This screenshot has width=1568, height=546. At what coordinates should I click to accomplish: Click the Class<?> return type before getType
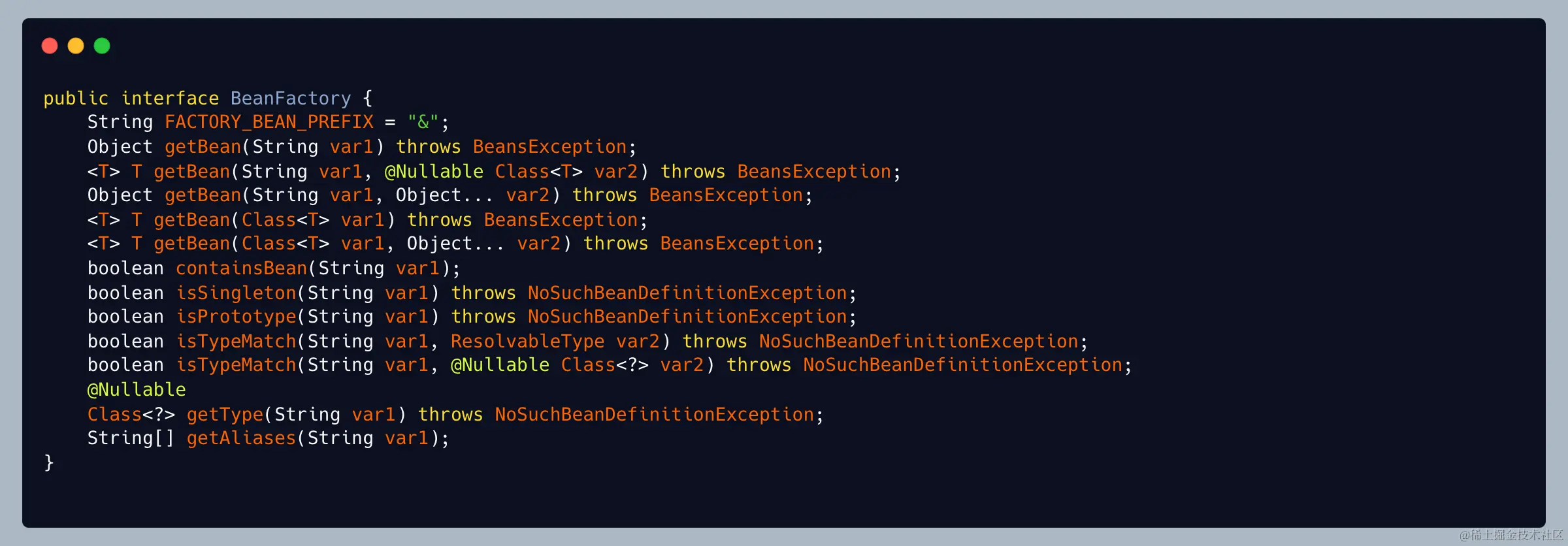[x=131, y=415]
